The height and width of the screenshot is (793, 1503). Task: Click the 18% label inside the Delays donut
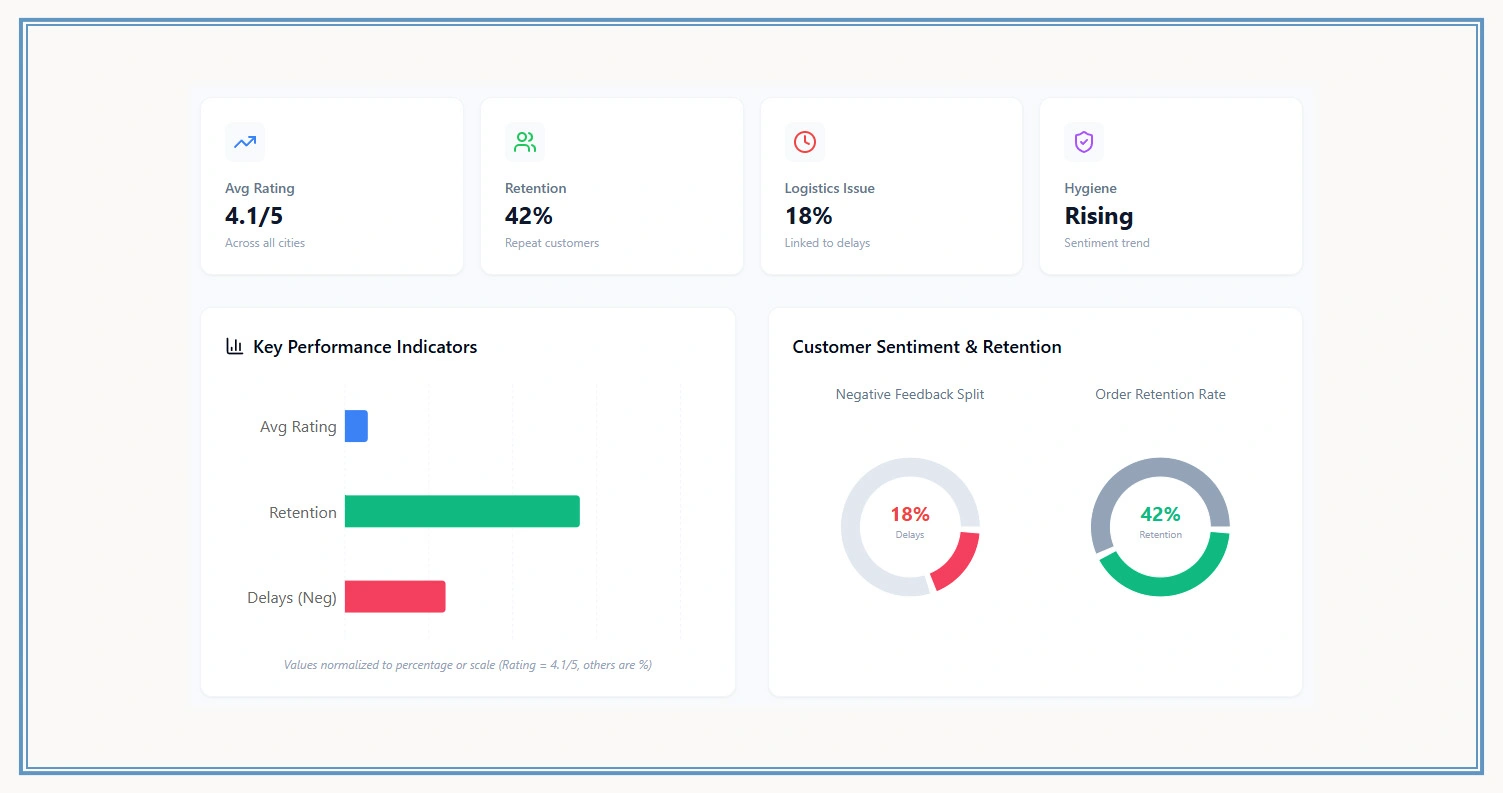909,514
